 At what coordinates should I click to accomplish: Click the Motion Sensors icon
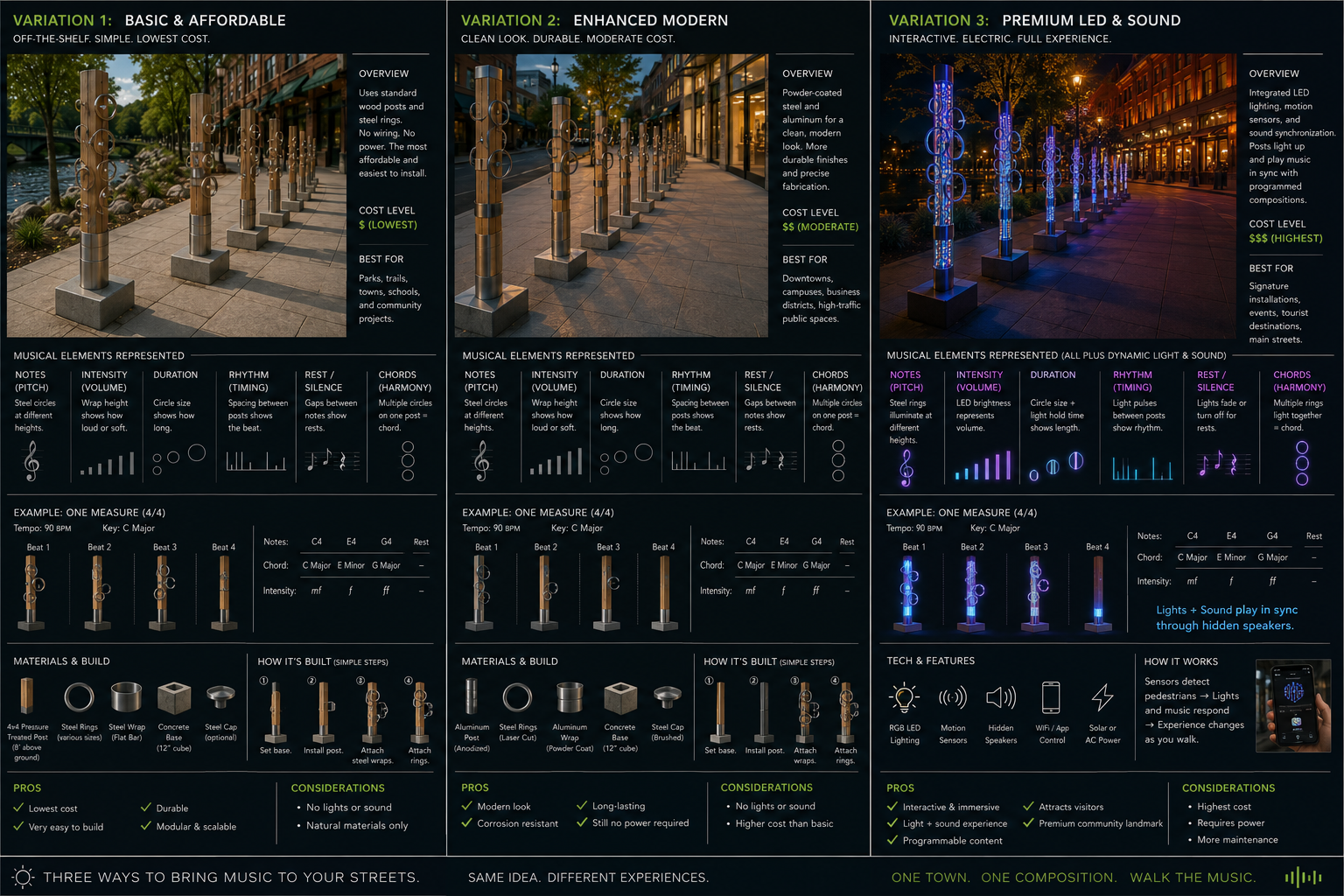(953, 697)
